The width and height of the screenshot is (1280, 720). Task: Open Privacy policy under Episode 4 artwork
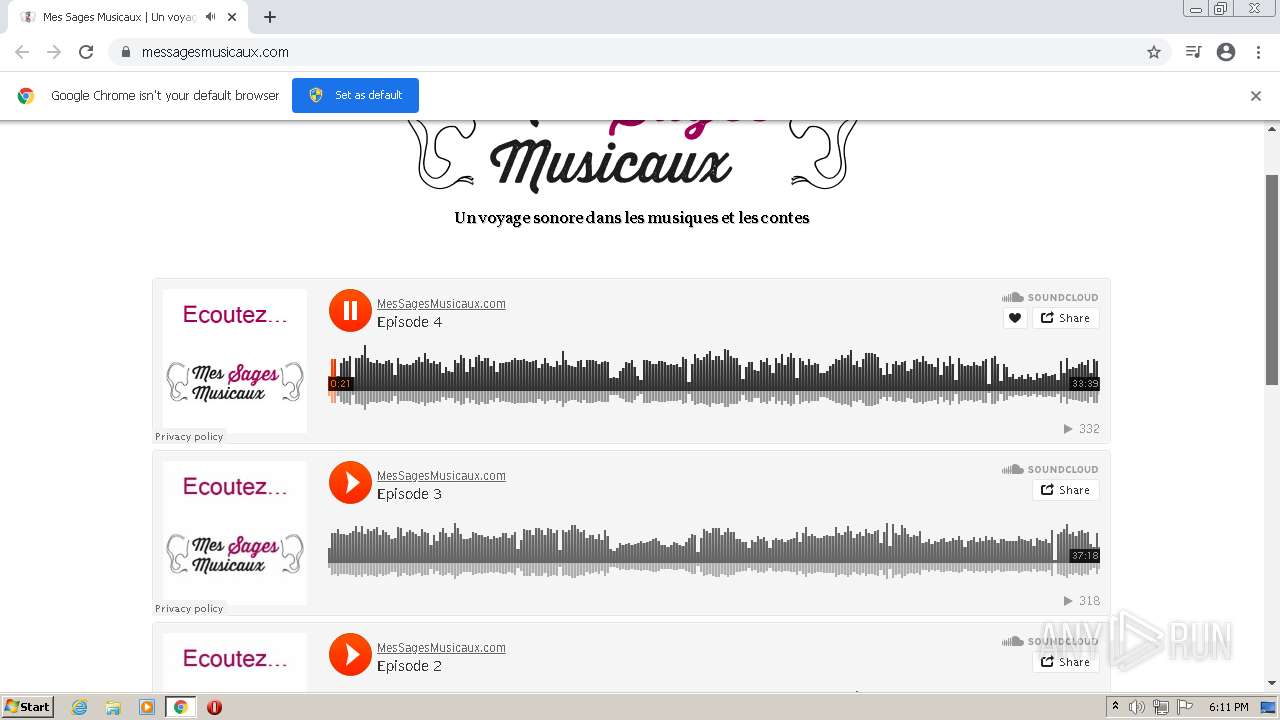pyautogui.click(x=189, y=437)
